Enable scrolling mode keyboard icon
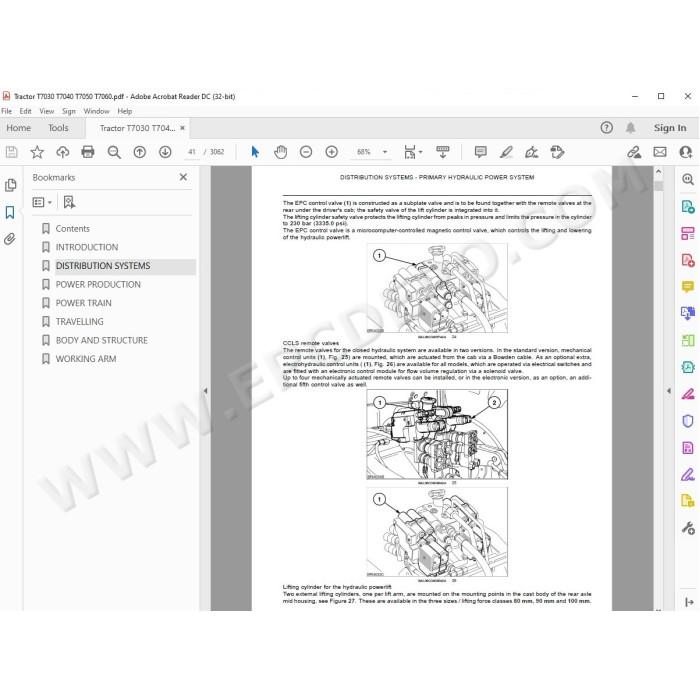Screen dimensions: 700x700 (x=443, y=152)
